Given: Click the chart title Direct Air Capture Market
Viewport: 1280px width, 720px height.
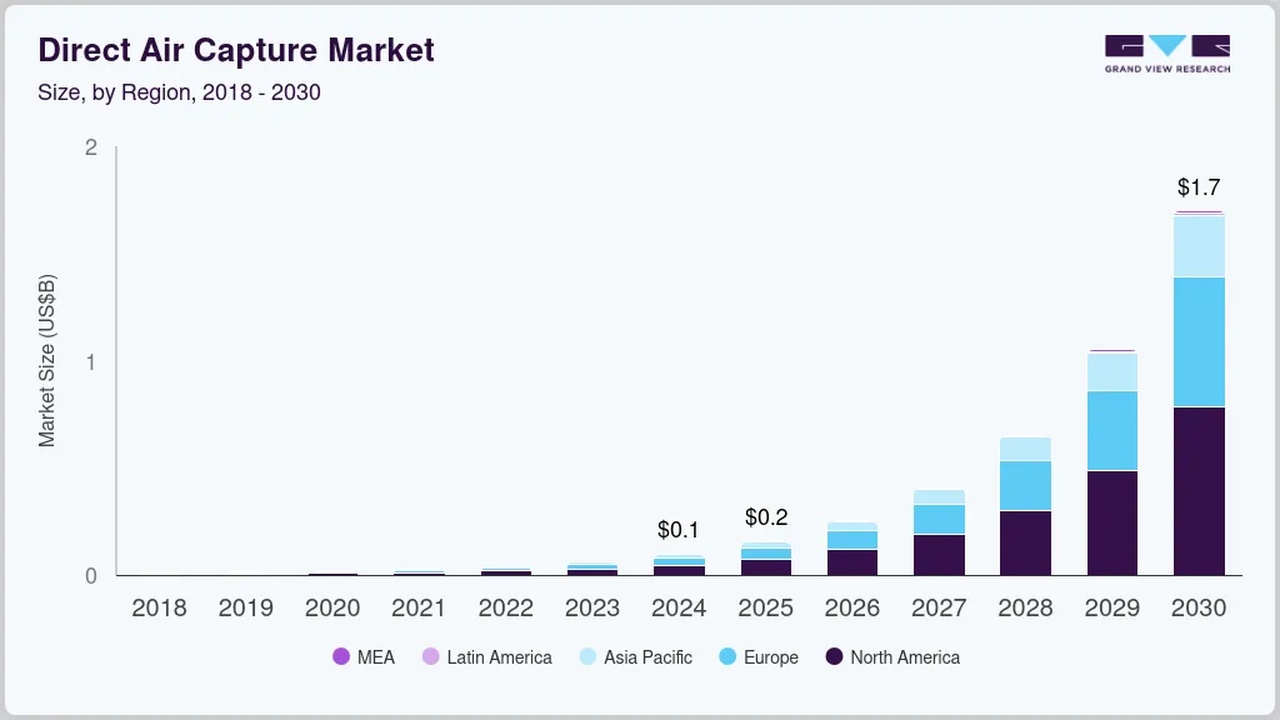Looking at the screenshot, I should pos(236,50).
